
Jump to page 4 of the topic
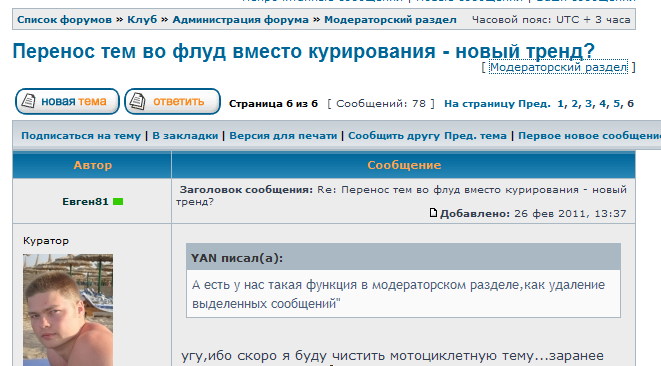click(x=603, y=104)
